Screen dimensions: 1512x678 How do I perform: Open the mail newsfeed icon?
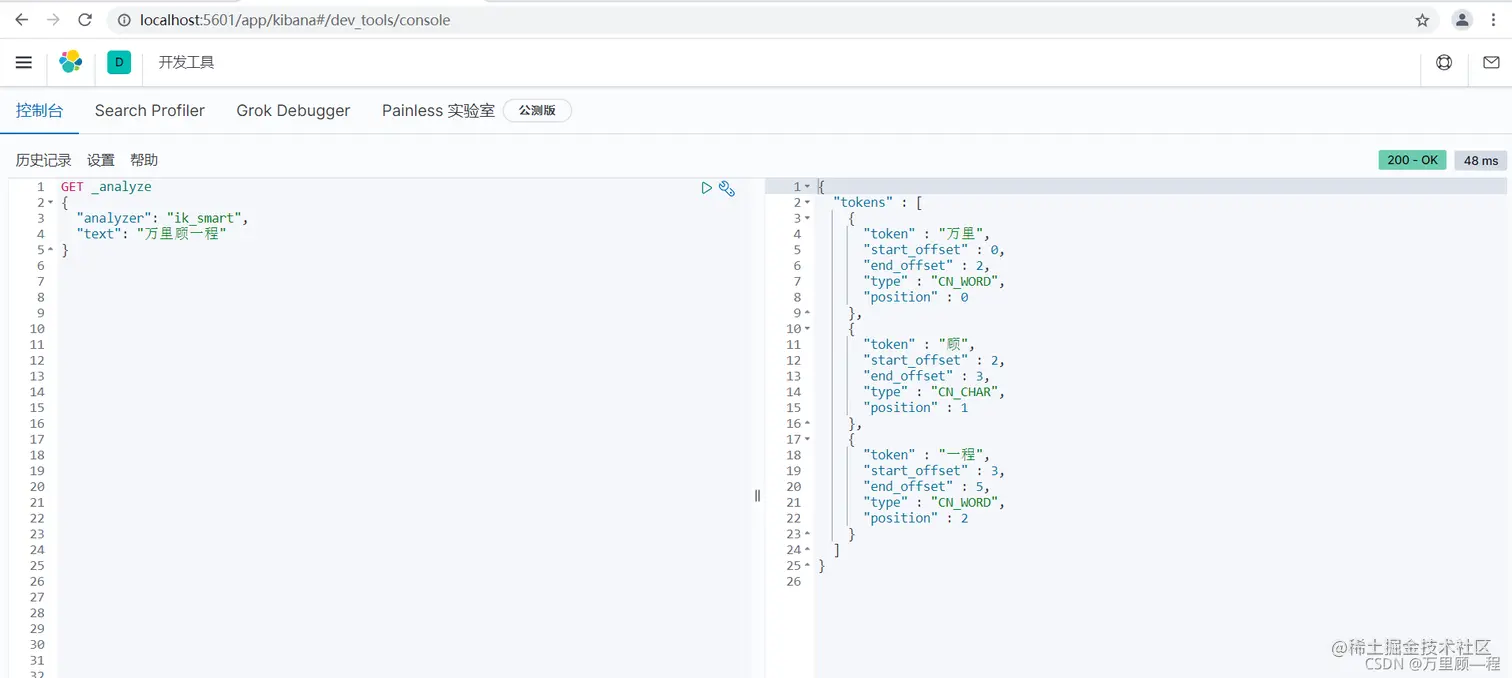click(x=1491, y=62)
